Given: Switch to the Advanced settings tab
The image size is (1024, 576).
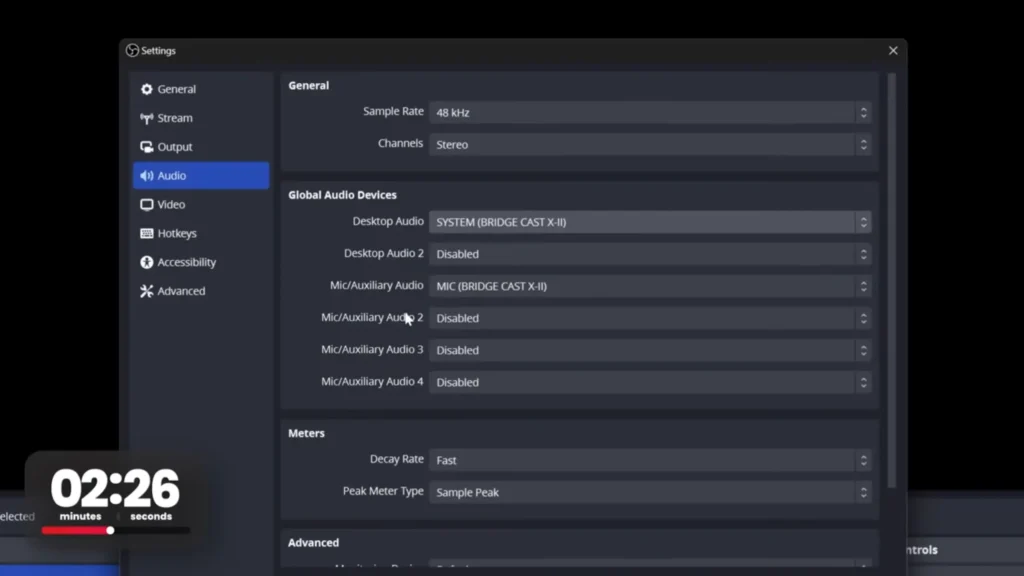Looking at the screenshot, I should [201, 291].
